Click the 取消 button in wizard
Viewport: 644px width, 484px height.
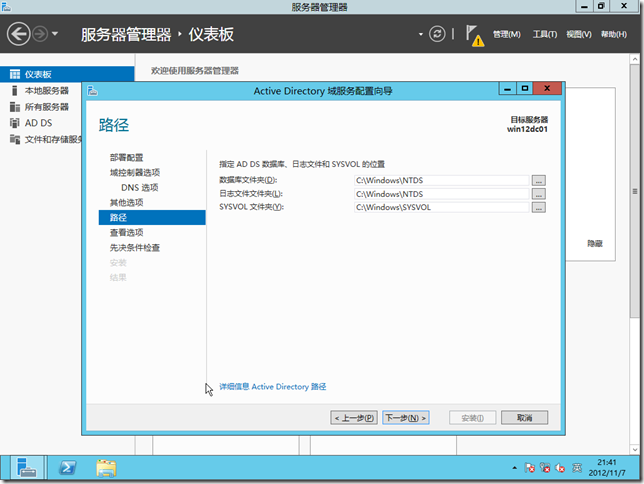524,418
